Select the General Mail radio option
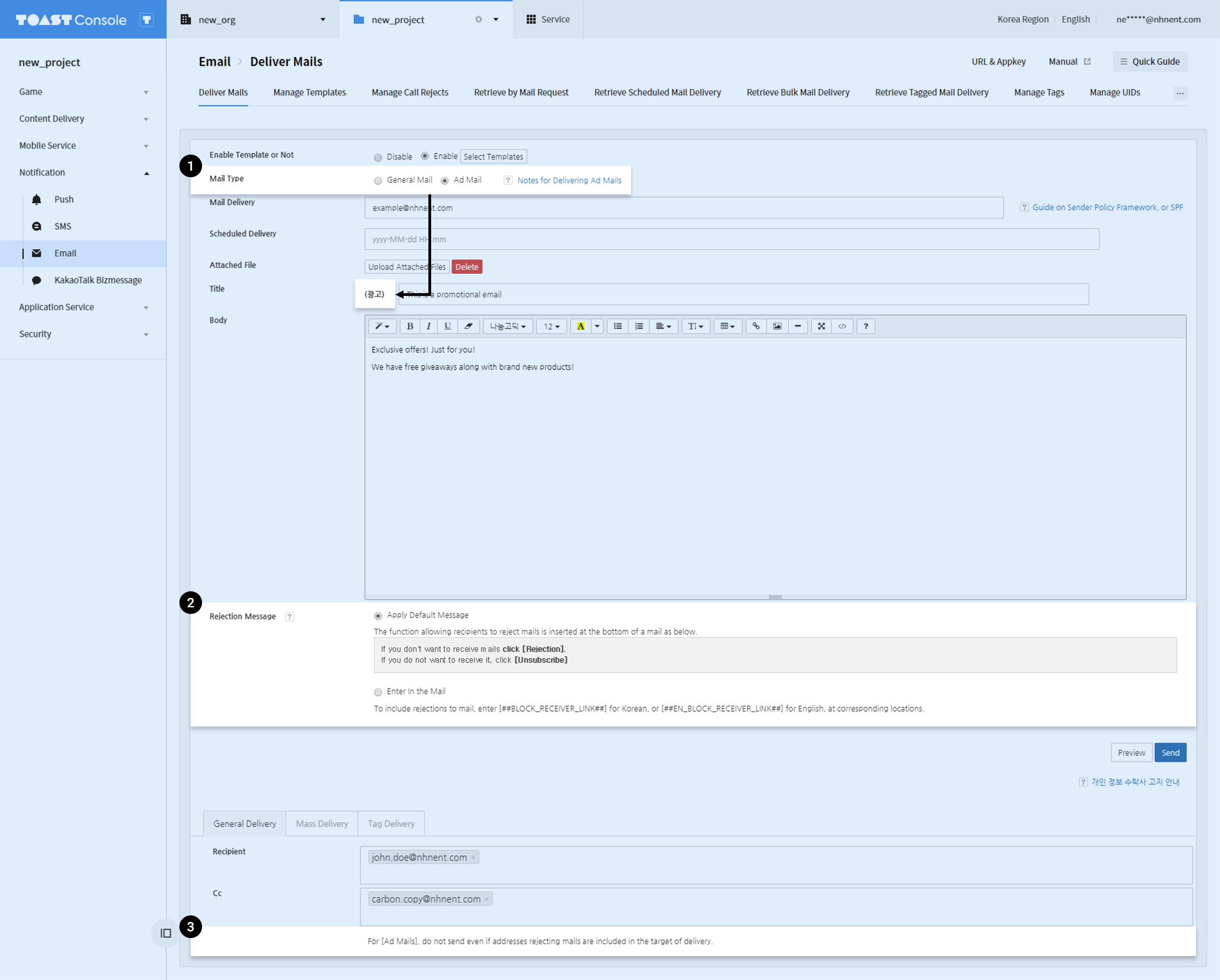This screenshot has height=980, width=1220. [x=378, y=181]
